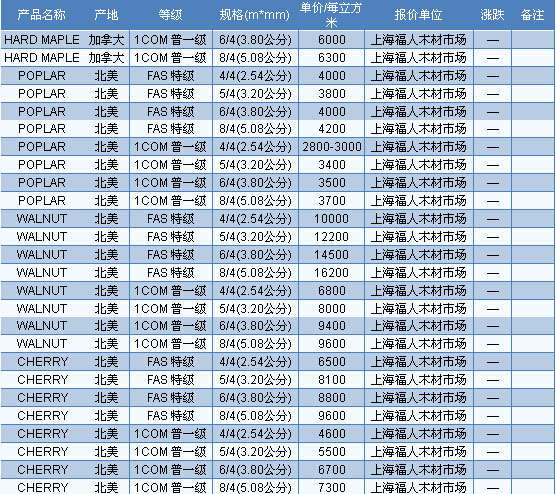Viewport: 556px width, 494px height.
Task: Click the POPLAR price 4200 cell
Action: coord(332,129)
